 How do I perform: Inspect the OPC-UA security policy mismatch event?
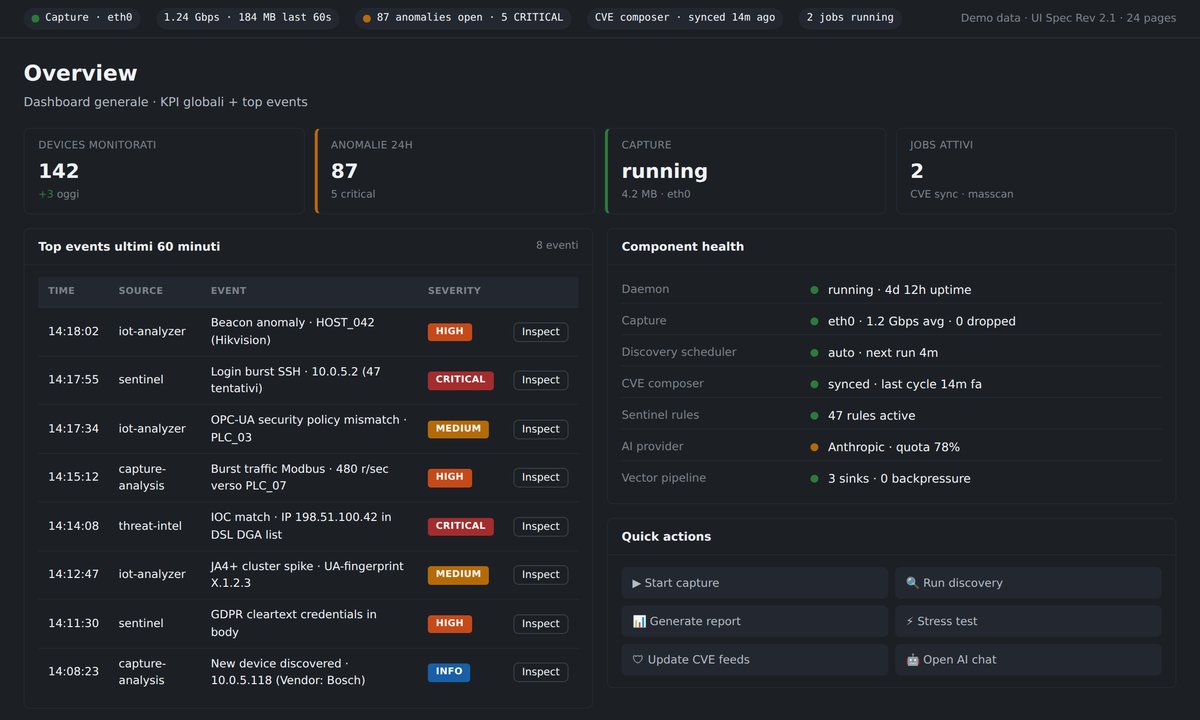click(x=541, y=429)
